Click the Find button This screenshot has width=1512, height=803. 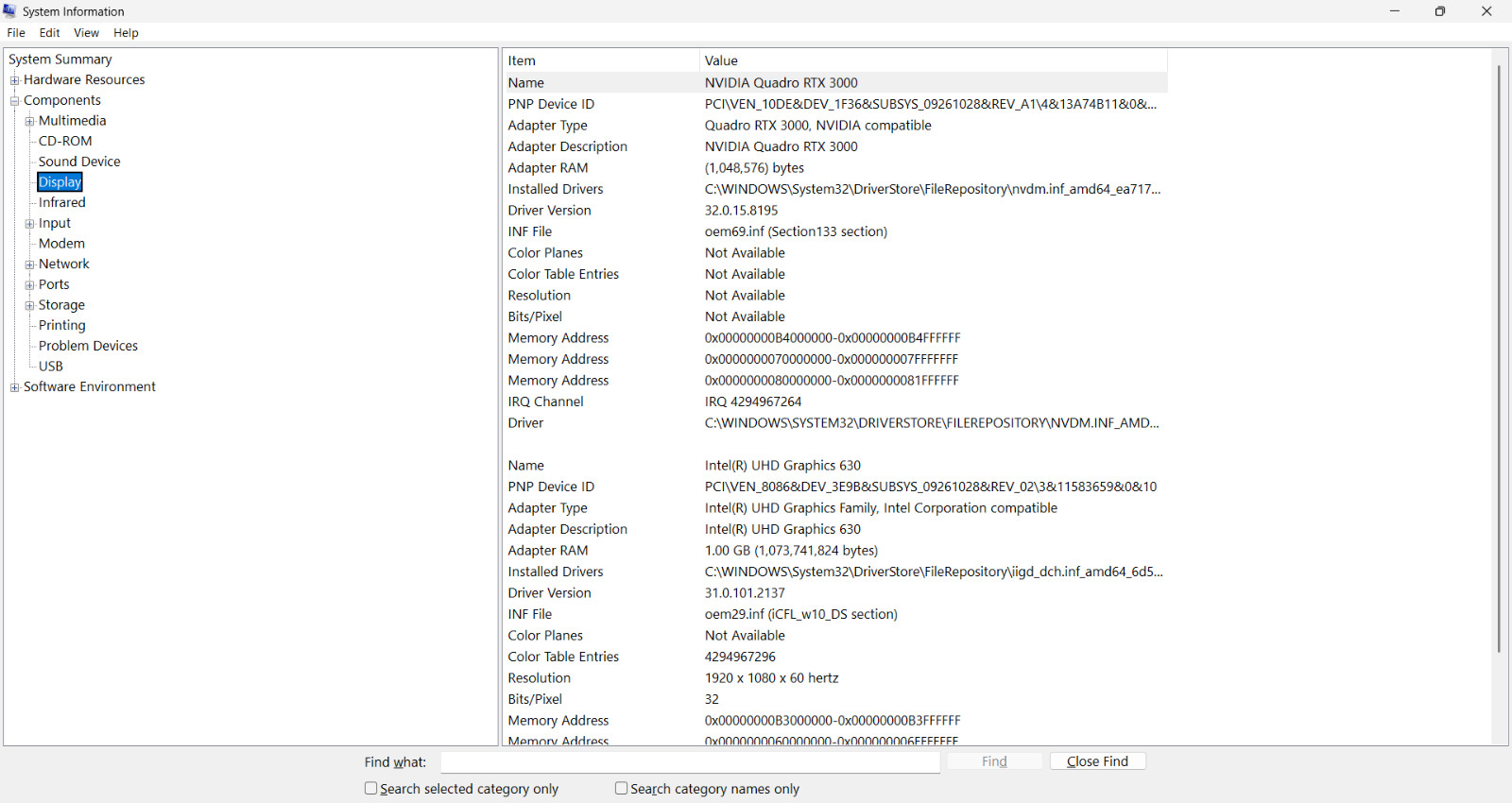click(x=994, y=761)
